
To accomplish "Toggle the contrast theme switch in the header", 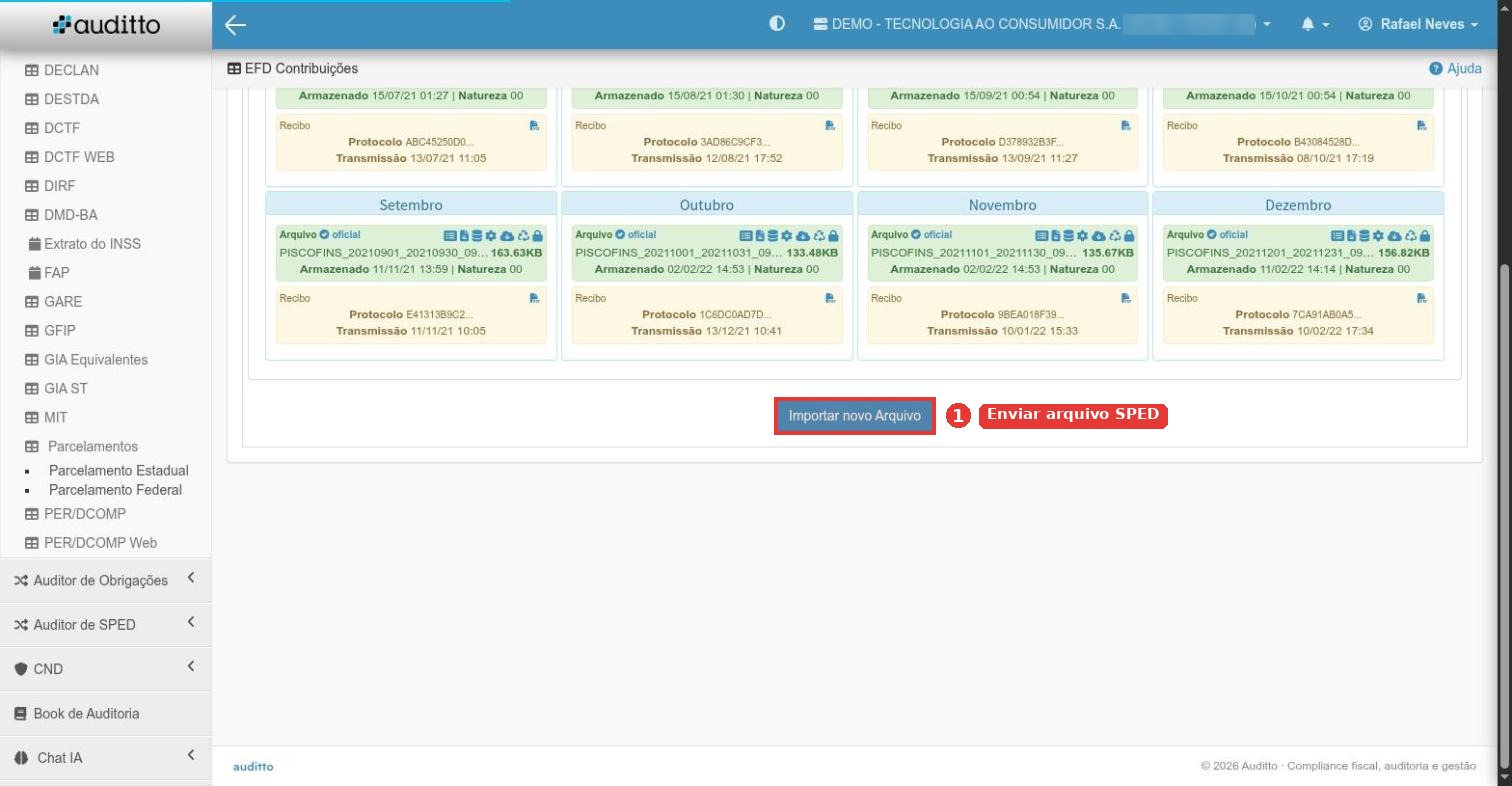I will coord(777,24).
